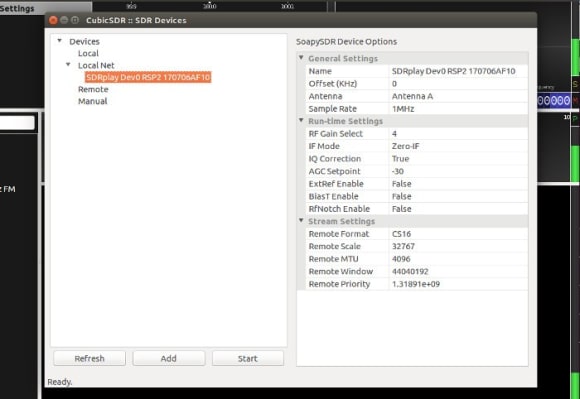
Task: Select the Local Net tree entry
Action: pyautogui.click(x=96, y=65)
